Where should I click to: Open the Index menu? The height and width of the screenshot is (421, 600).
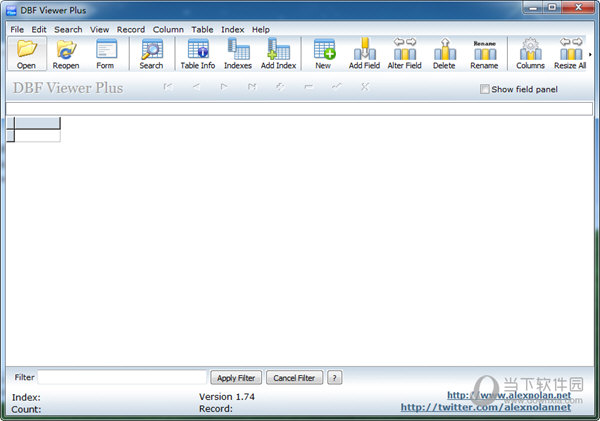pos(232,29)
